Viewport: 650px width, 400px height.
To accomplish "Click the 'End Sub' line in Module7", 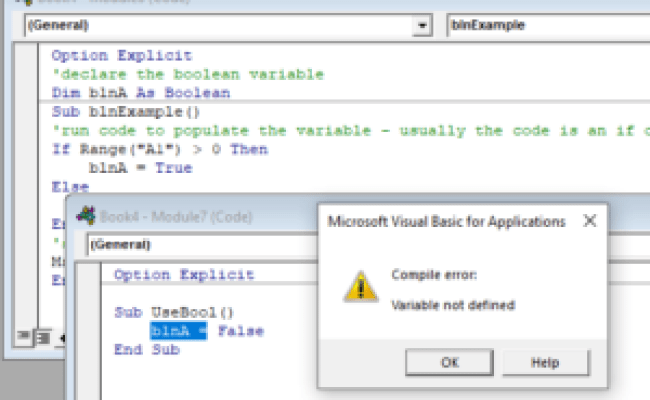I will [x=147, y=349].
